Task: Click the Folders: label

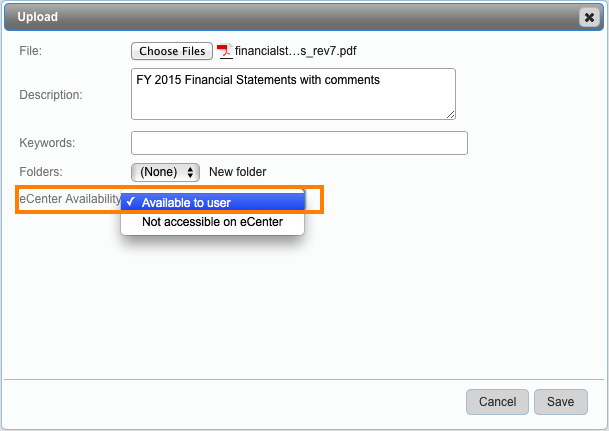Action: (x=41, y=172)
